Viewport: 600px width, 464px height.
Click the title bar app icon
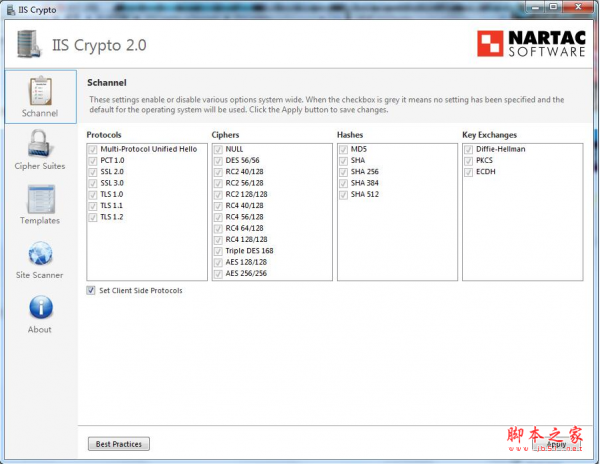pyautogui.click(x=11, y=10)
